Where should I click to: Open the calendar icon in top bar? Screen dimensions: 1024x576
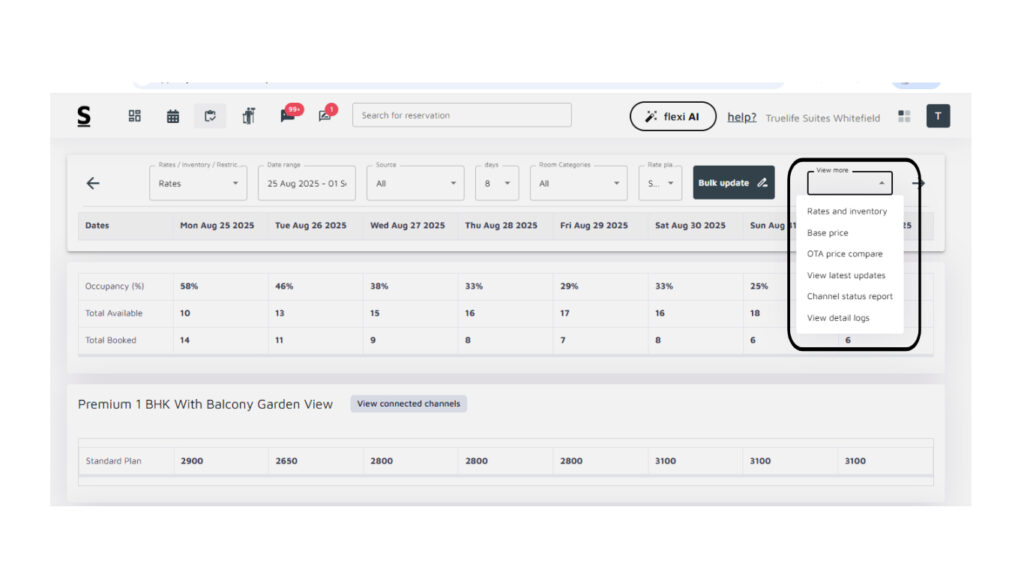coord(172,116)
